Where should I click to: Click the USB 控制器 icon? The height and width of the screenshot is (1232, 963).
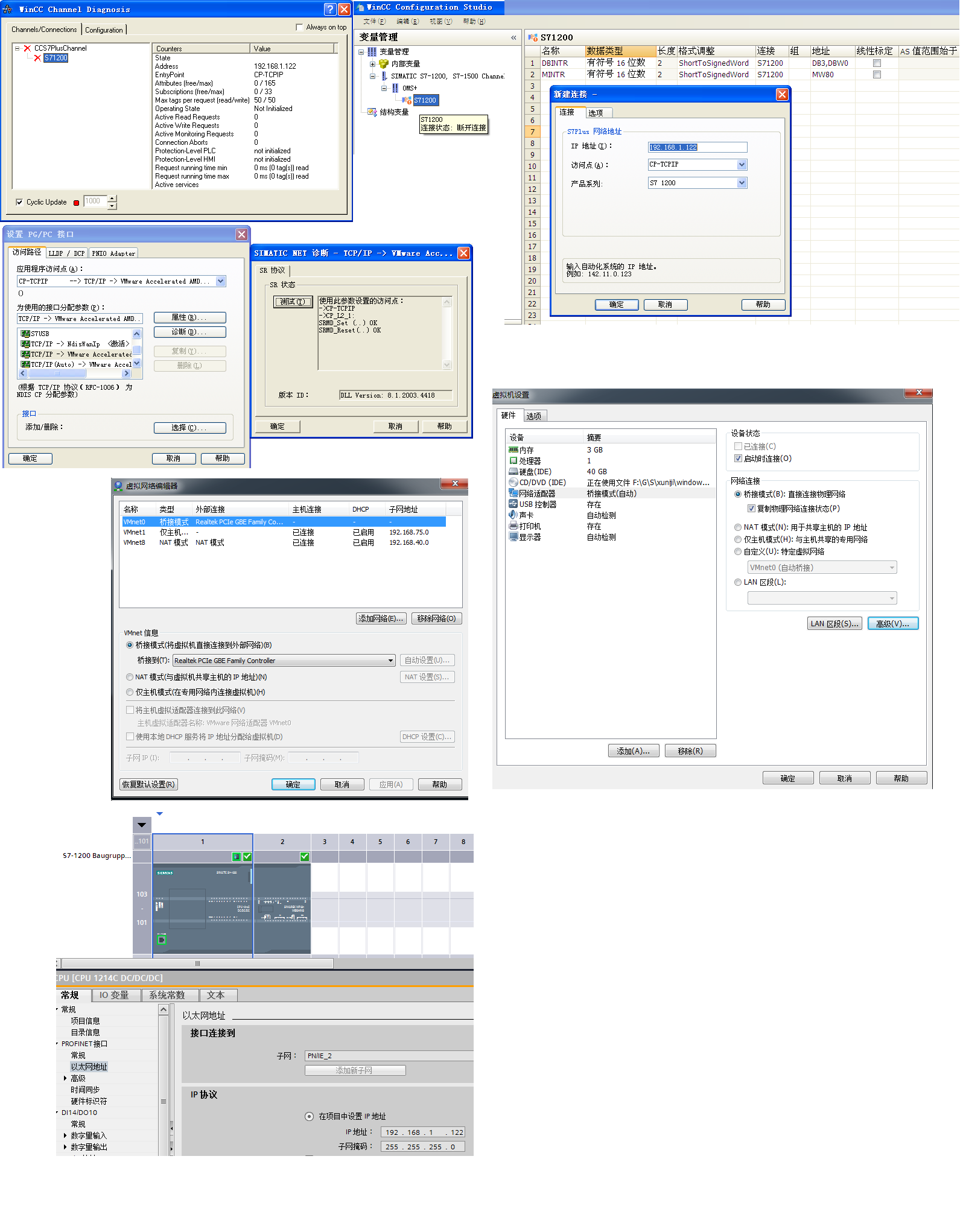tap(513, 504)
